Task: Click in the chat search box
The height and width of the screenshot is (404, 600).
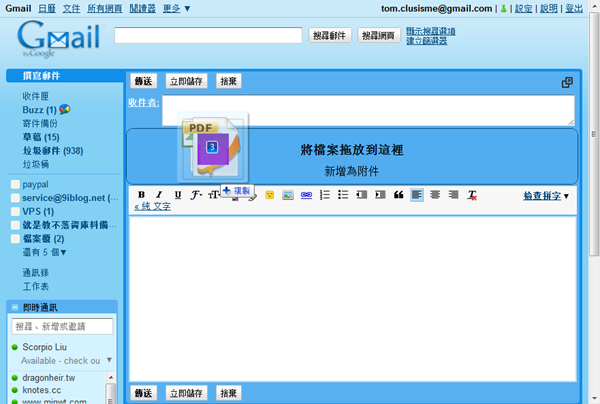Action: tap(62, 326)
